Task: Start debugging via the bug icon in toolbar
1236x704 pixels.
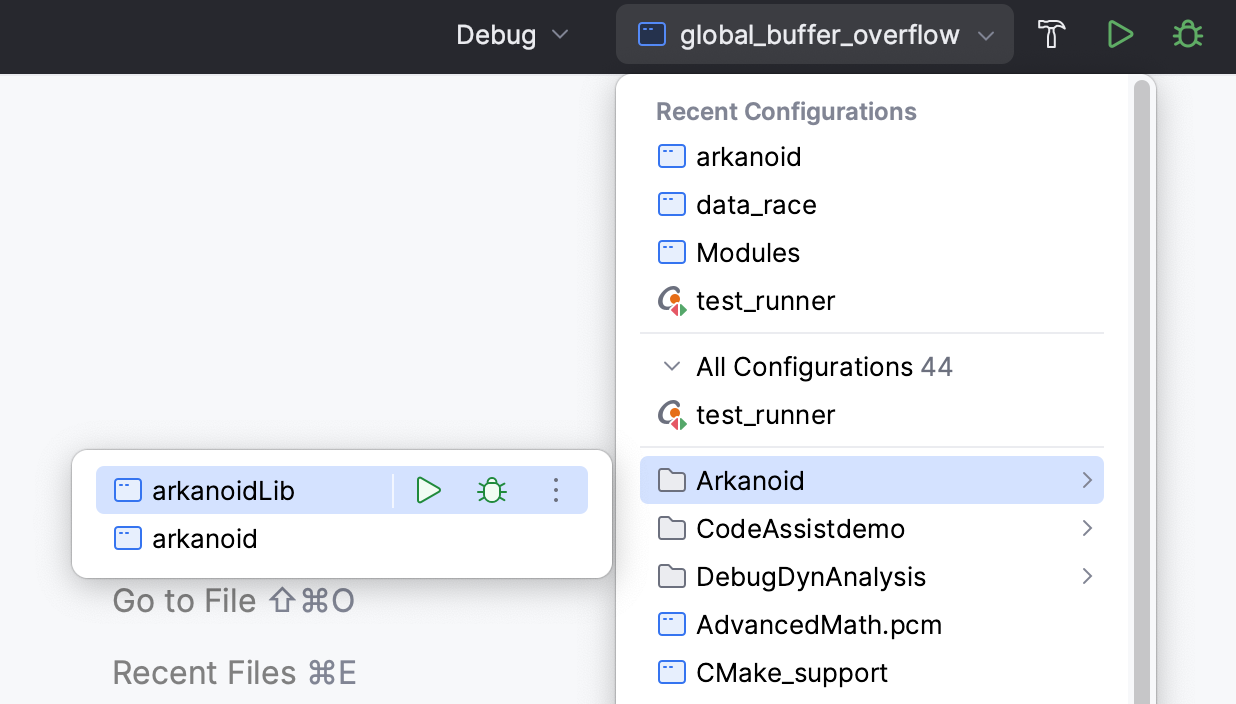Action: [x=1188, y=33]
